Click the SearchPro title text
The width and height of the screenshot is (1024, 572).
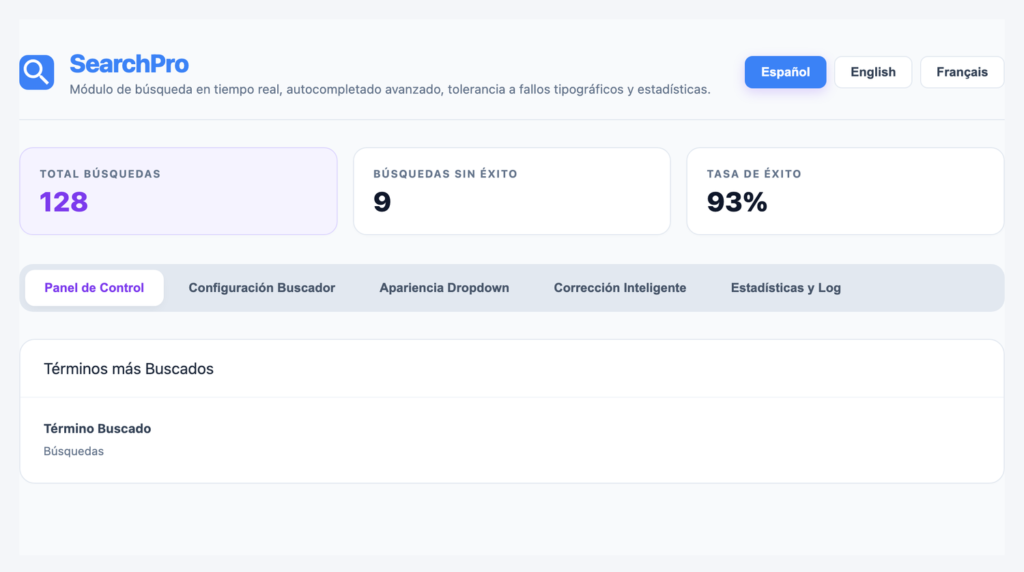(x=129, y=64)
